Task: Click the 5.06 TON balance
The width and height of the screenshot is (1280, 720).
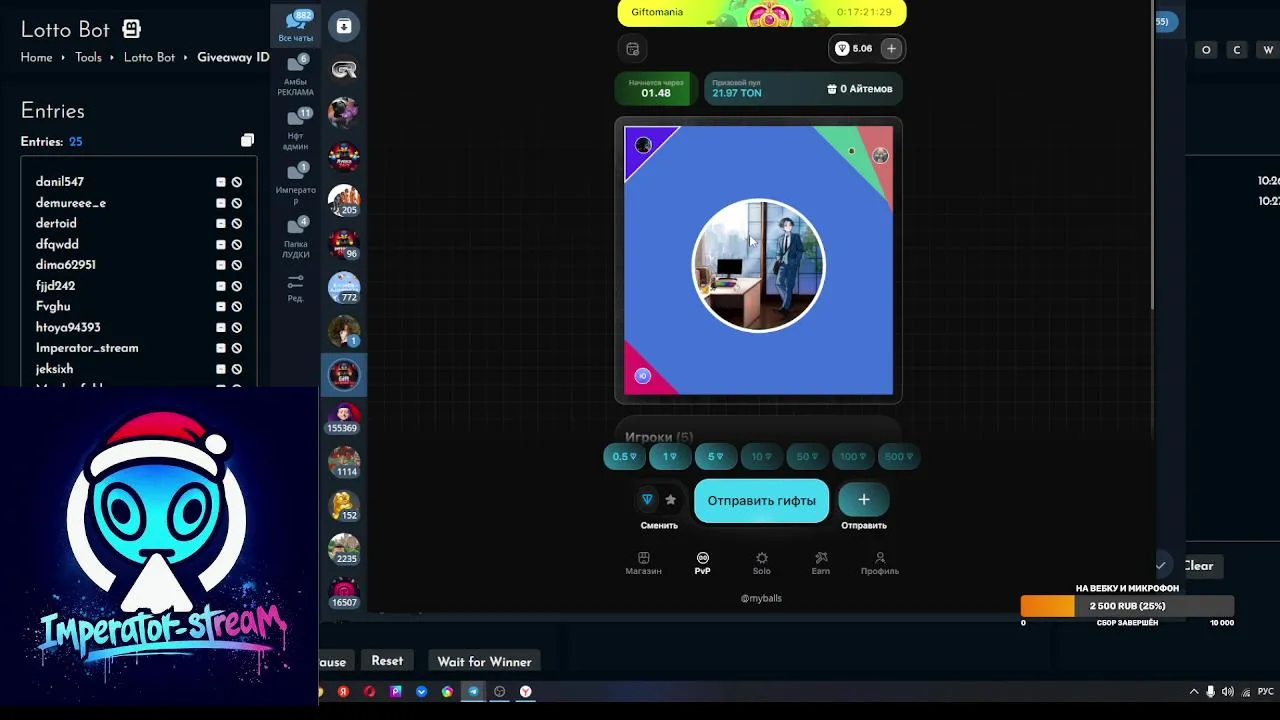Action: tap(854, 48)
